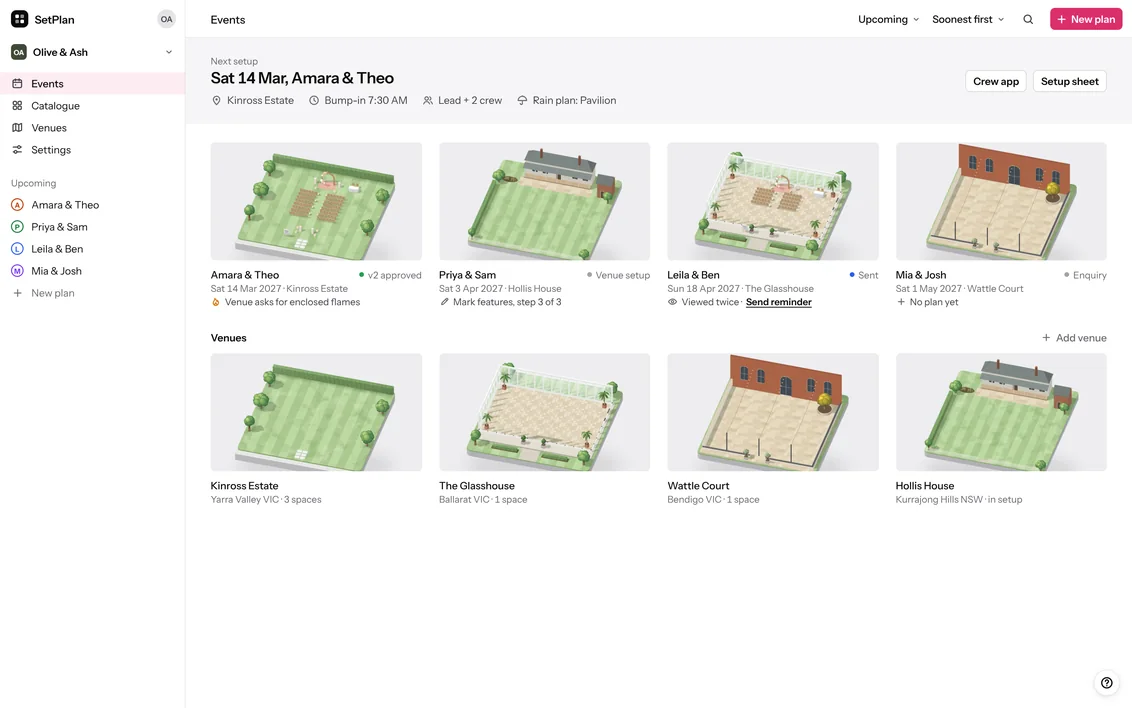Open Catalogue in the sidebar
Viewport: 1132px width, 708px height.
92,105
